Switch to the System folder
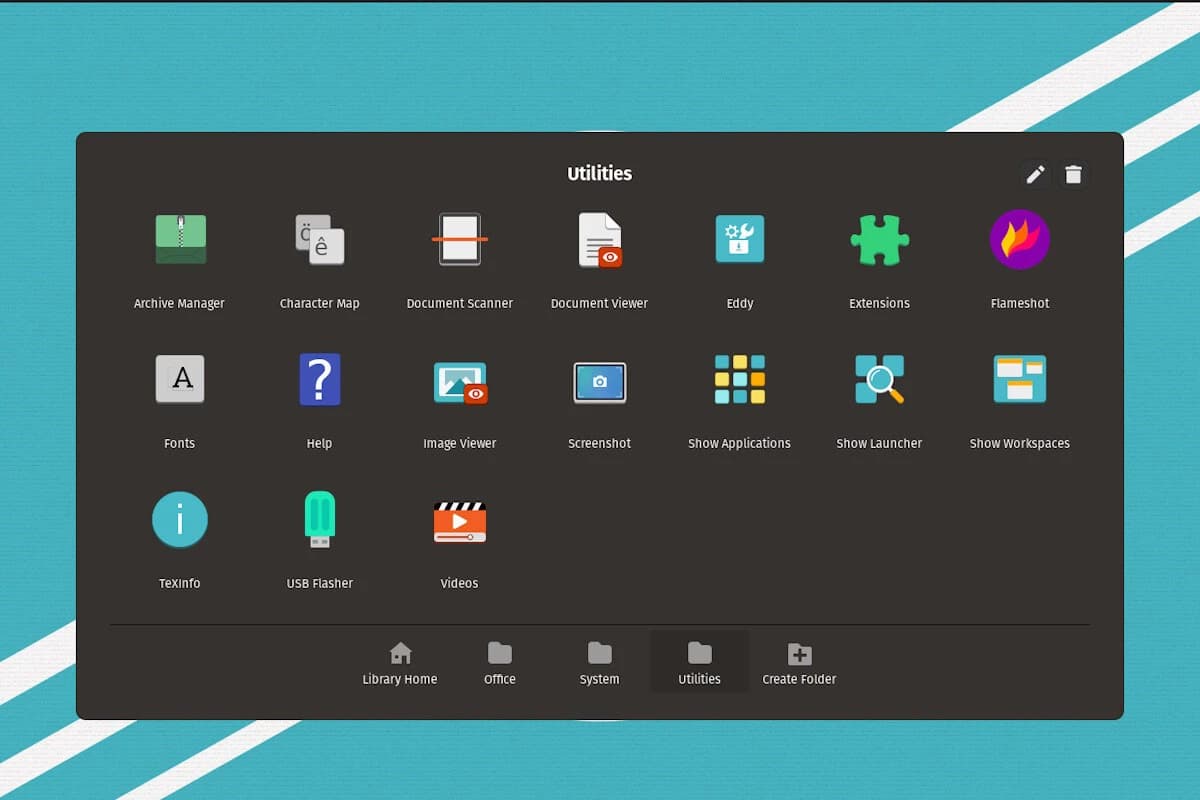The width and height of the screenshot is (1200, 800). [x=600, y=664]
